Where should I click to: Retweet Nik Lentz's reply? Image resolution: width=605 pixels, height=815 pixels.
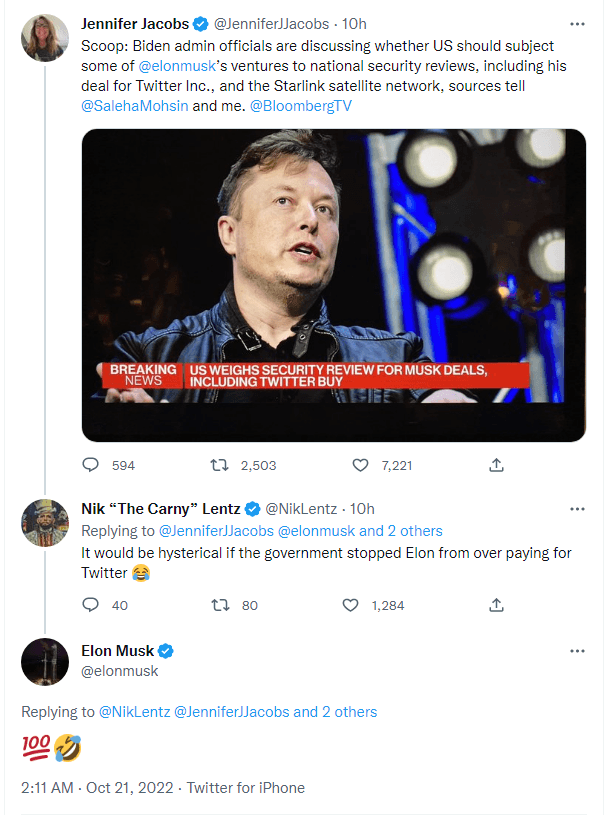[x=218, y=605]
